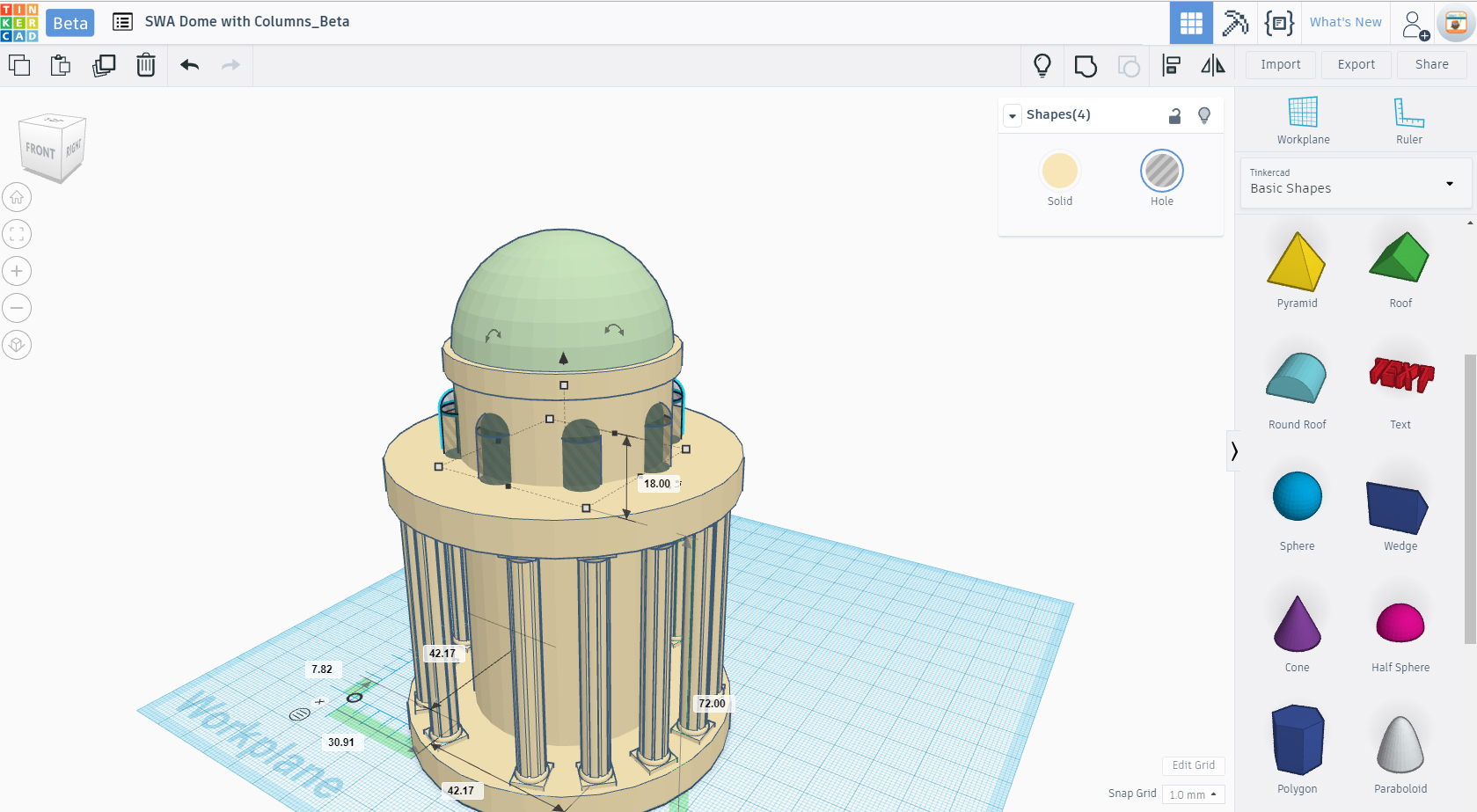Viewport: 1477px width, 812px height.
Task: Zoom out the viewport
Action: tap(17, 308)
